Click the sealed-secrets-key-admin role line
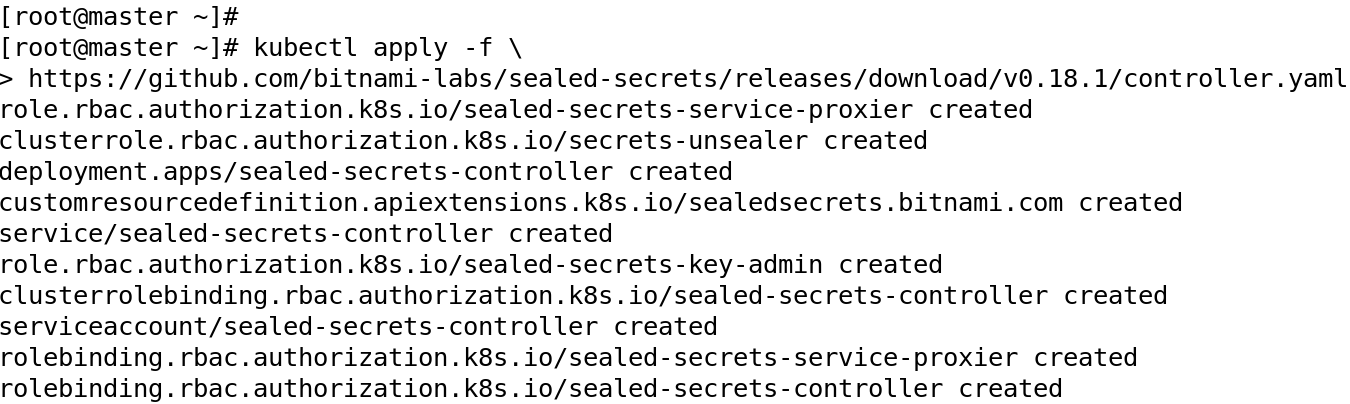 (470, 265)
